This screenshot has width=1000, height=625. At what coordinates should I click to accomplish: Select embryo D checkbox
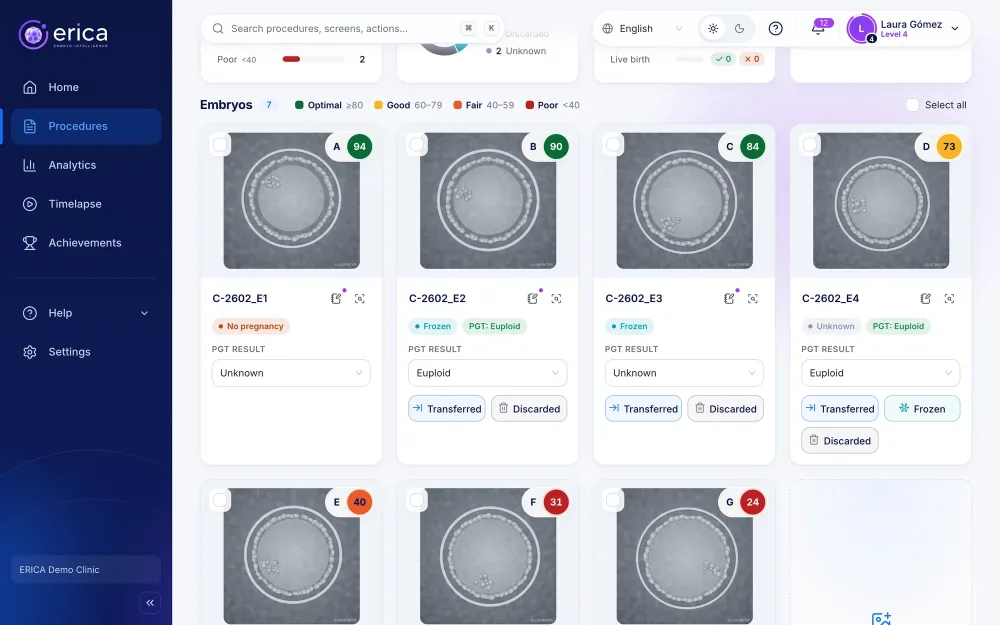(809, 145)
